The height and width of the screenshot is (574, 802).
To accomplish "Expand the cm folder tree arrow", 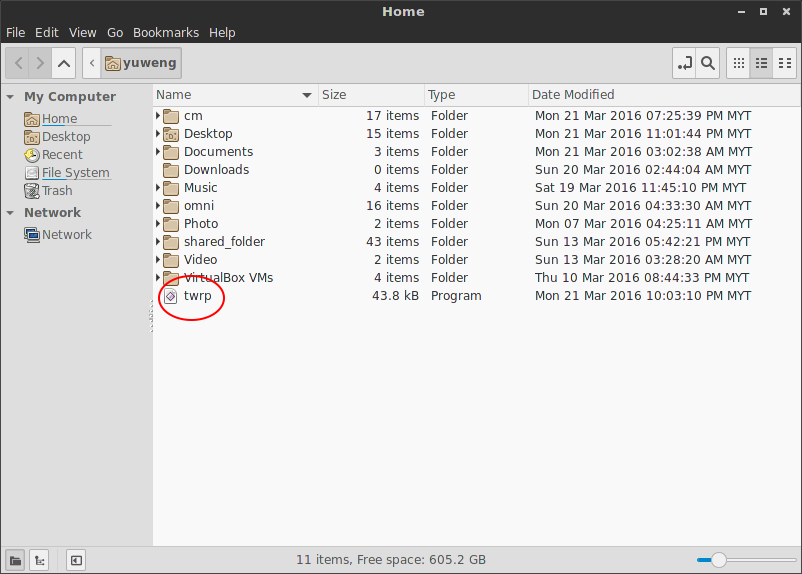I will pos(158,116).
